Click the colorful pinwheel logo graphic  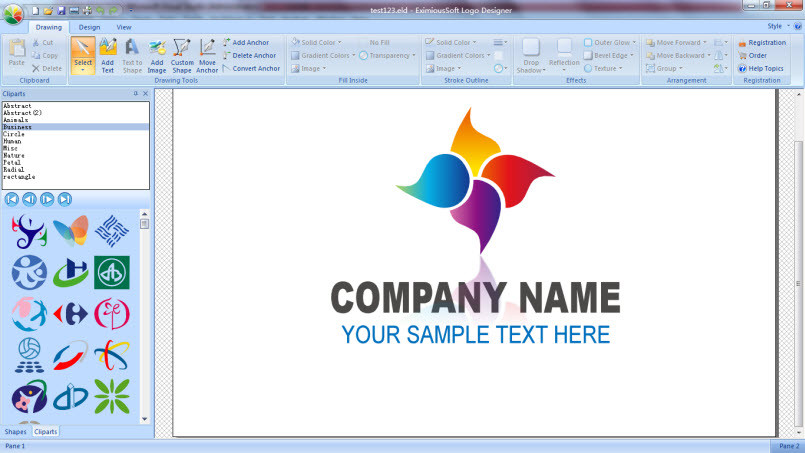(475, 180)
